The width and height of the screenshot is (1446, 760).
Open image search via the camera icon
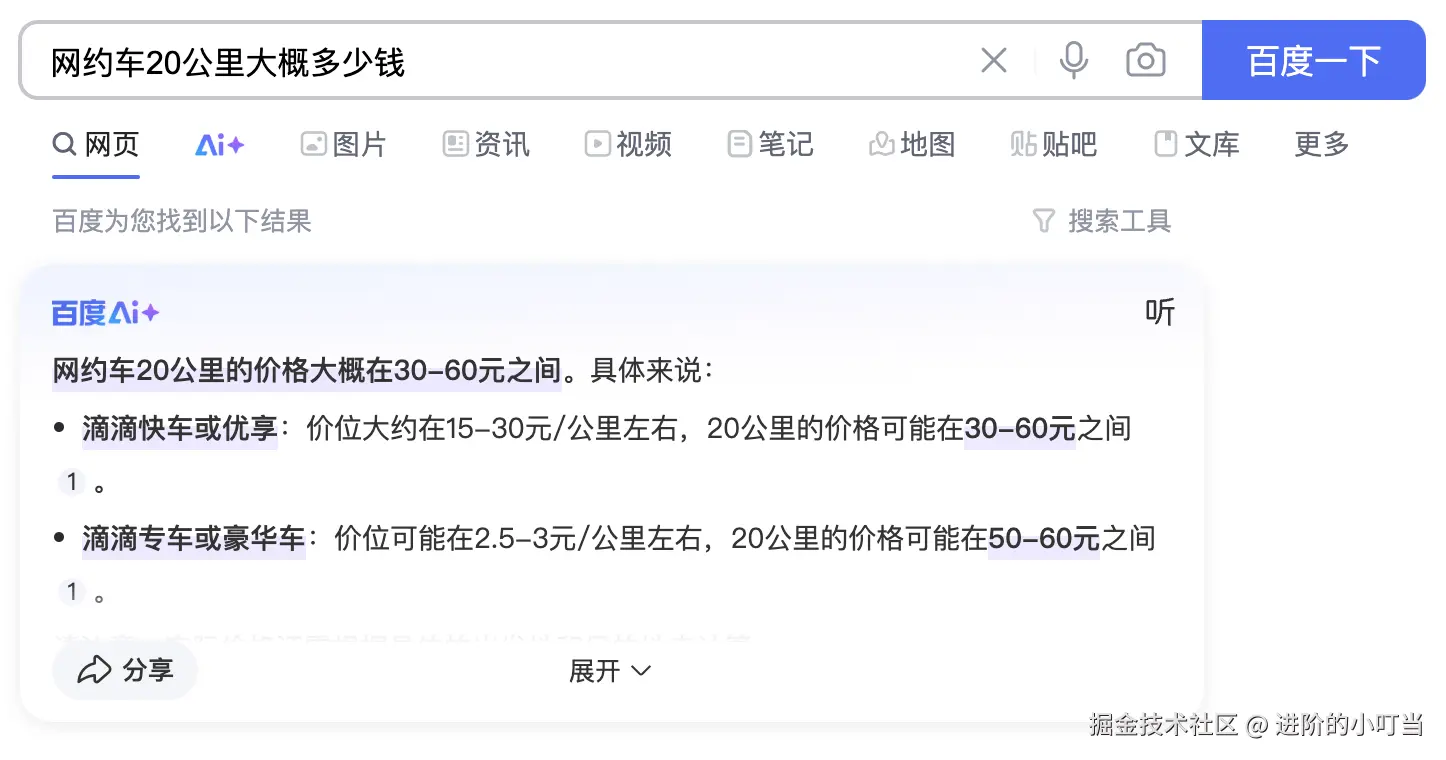[1146, 60]
